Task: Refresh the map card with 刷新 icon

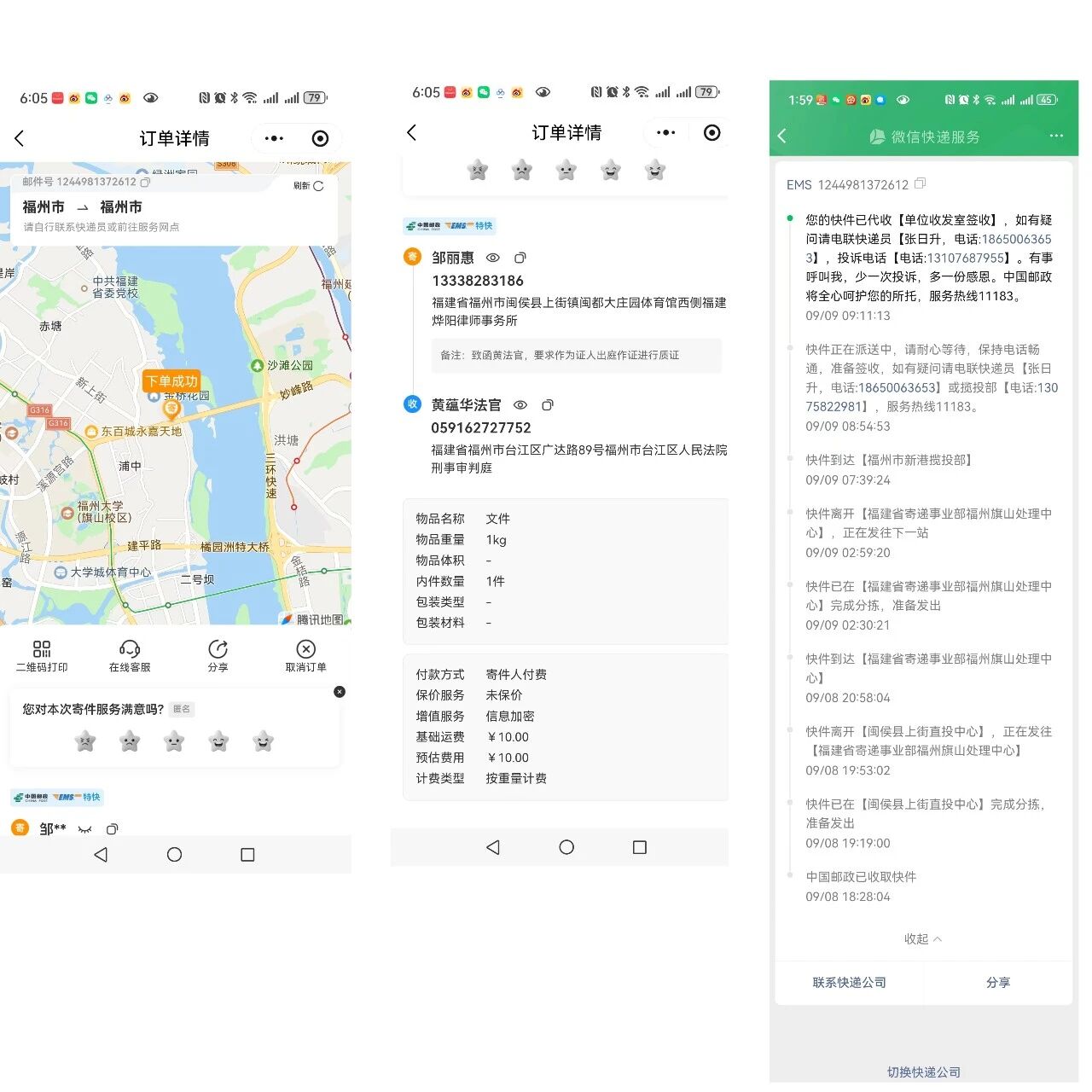Action: coord(309,185)
